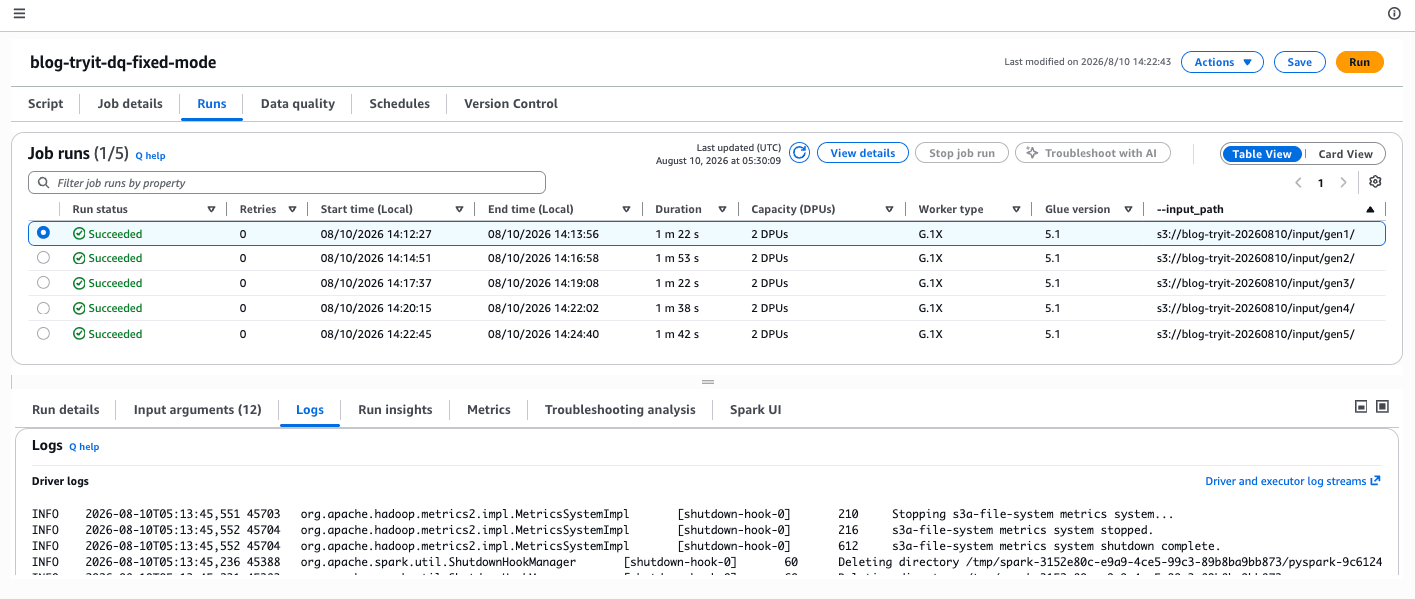Select the gen3 job run radio button
This screenshot has height=599, width=1415.
click(x=43, y=283)
